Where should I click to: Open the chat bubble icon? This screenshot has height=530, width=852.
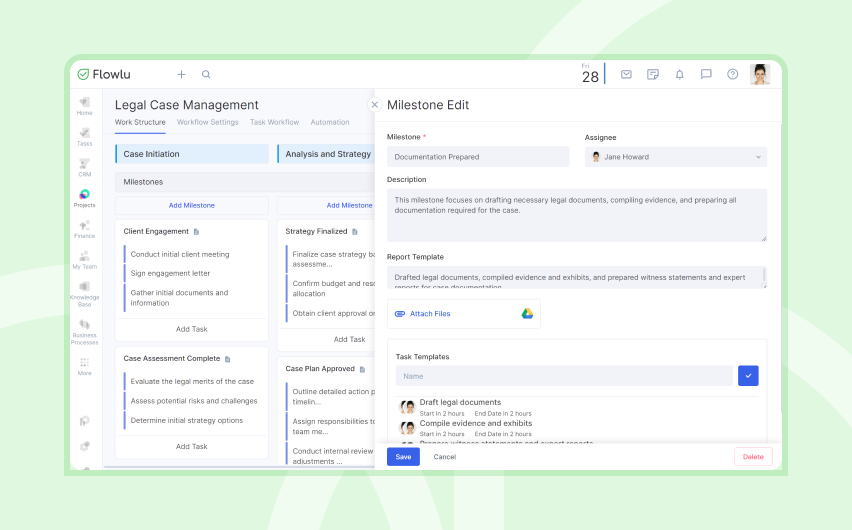[x=706, y=74]
